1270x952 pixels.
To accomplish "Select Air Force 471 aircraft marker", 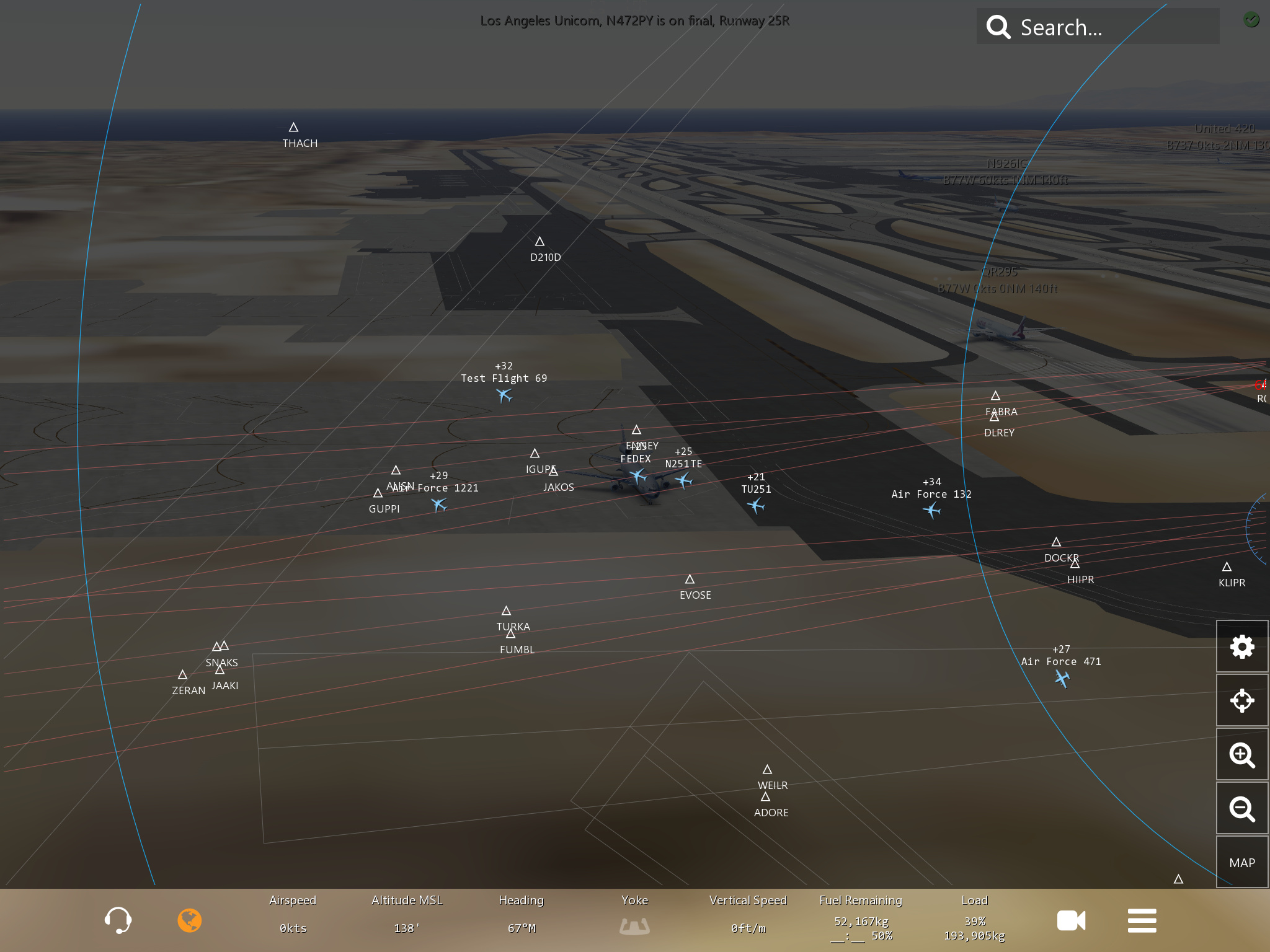I will 1062,679.
